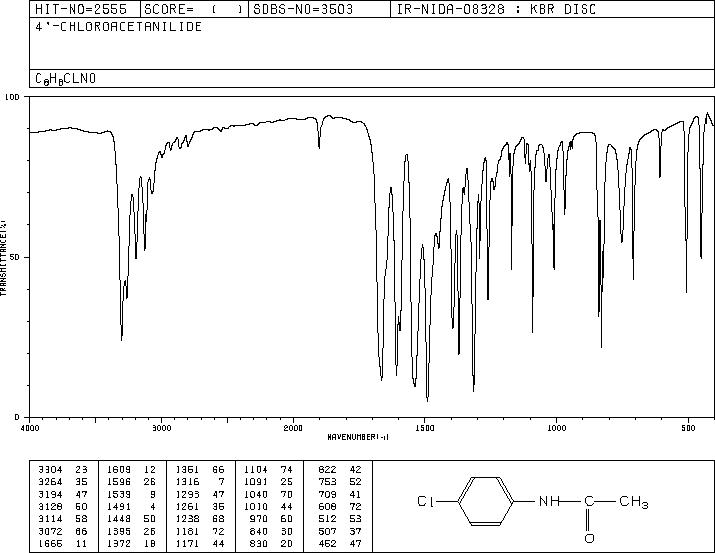Click the 100 label on the transmittance axis
Image resolution: width=715 pixels, height=553 pixels.
coord(12,97)
